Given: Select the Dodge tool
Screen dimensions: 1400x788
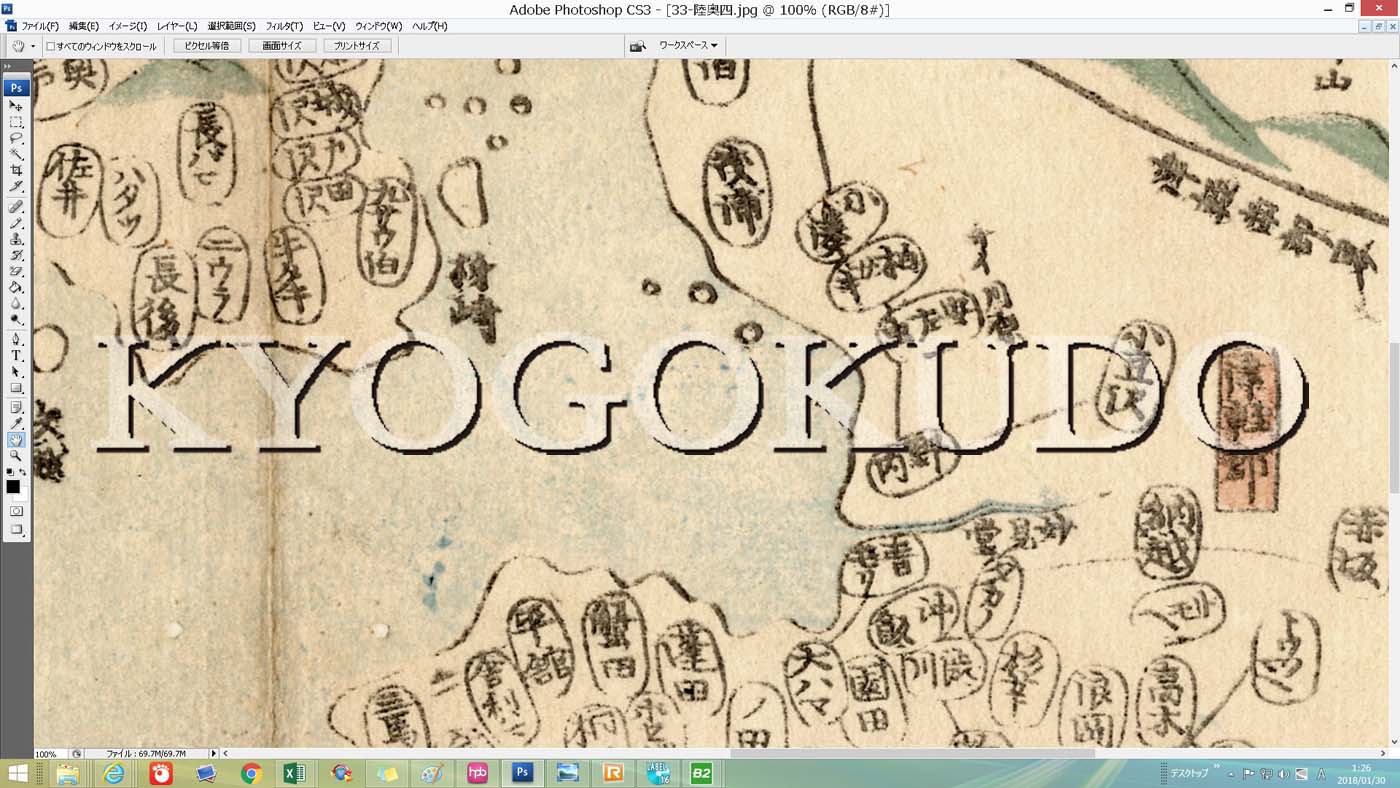Looking at the screenshot, I should point(16,319).
